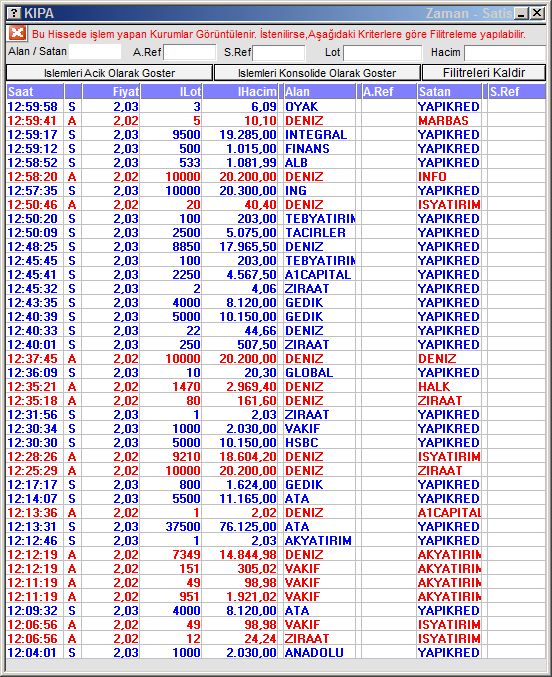552x677 pixels.
Task: Select the 14.844,98 volume cell
Action: 240,554
